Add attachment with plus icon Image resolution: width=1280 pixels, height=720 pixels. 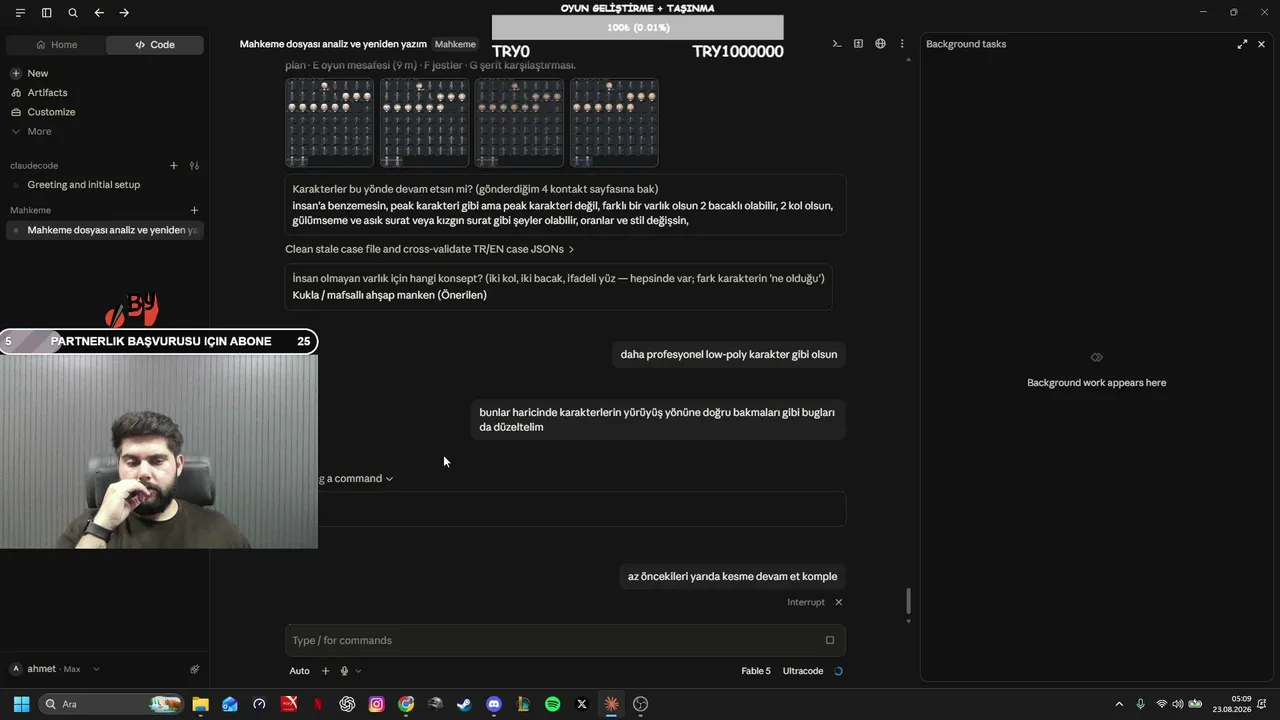click(325, 671)
